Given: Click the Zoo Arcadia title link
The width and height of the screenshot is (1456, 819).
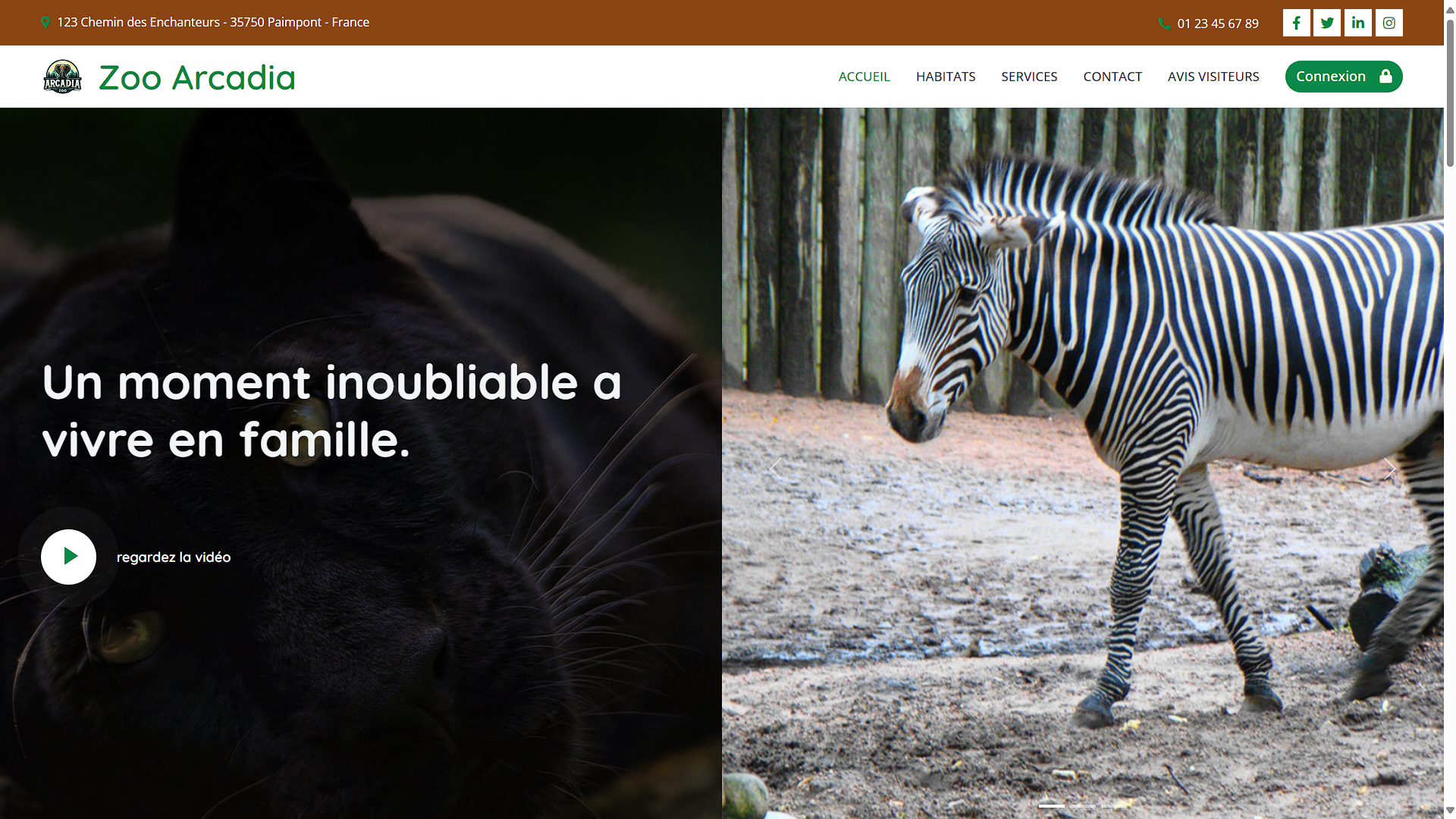Looking at the screenshot, I should pos(197,77).
